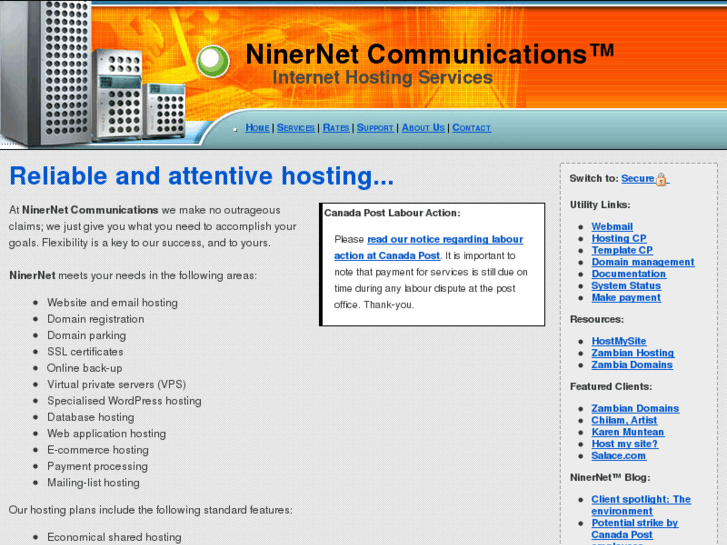Click the E-commerce hosting list item
This screenshot has height=545, width=727.
pos(98,450)
